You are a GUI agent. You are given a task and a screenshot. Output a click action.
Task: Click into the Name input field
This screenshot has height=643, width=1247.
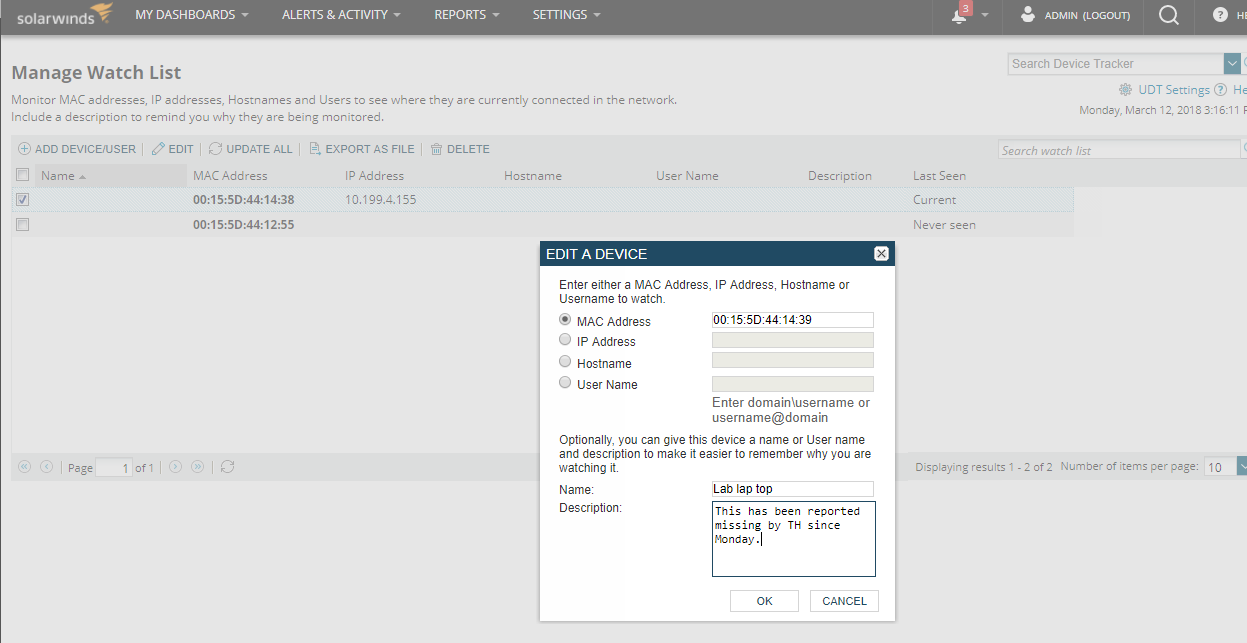pyautogui.click(x=792, y=489)
